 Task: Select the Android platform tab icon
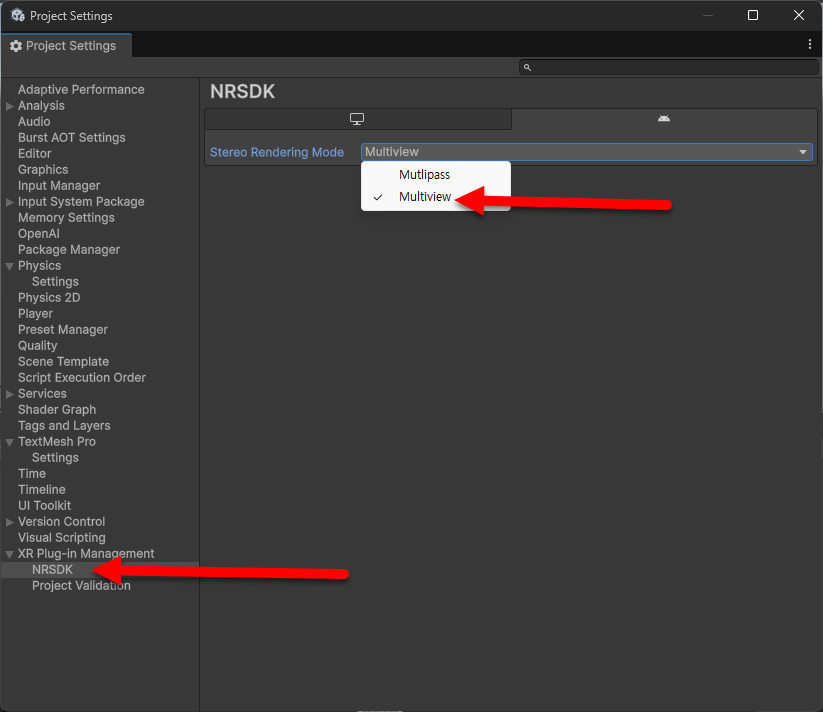(x=664, y=119)
